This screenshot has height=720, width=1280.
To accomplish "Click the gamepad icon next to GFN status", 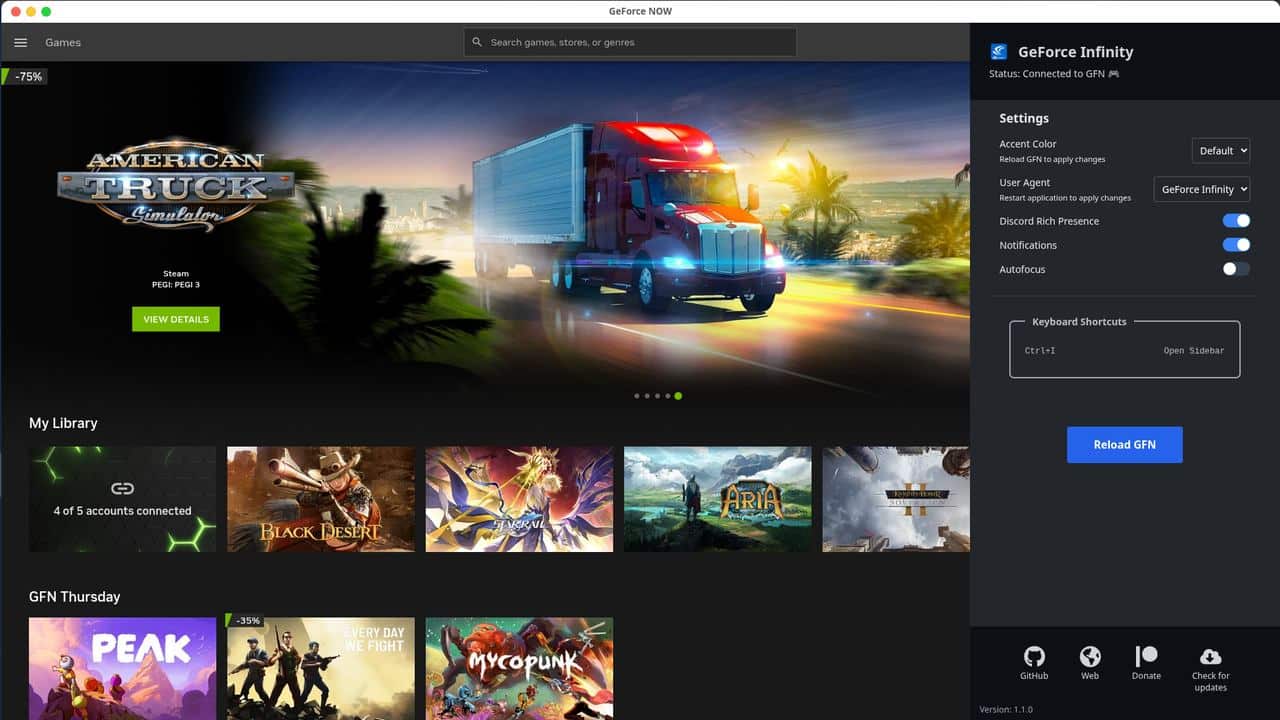I will (1114, 73).
